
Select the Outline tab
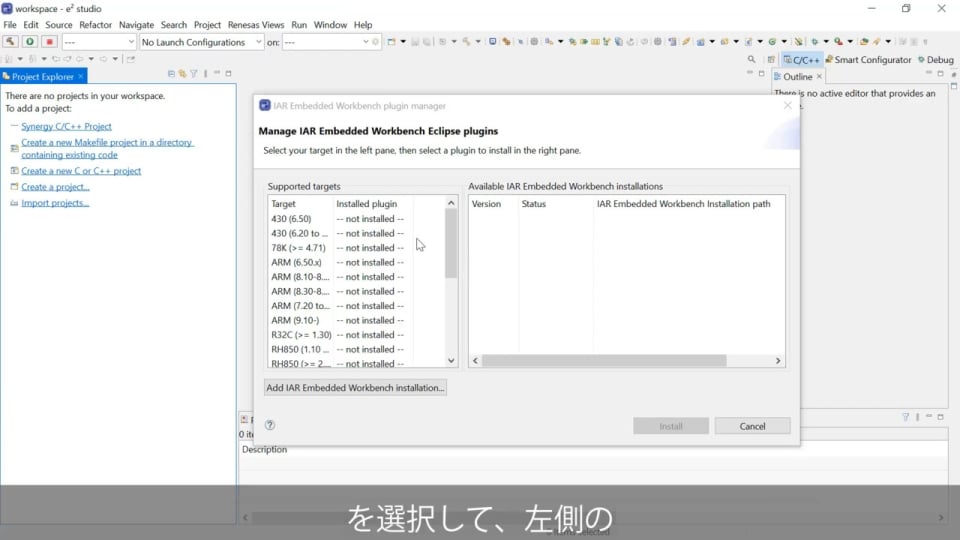tap(797, 77)
